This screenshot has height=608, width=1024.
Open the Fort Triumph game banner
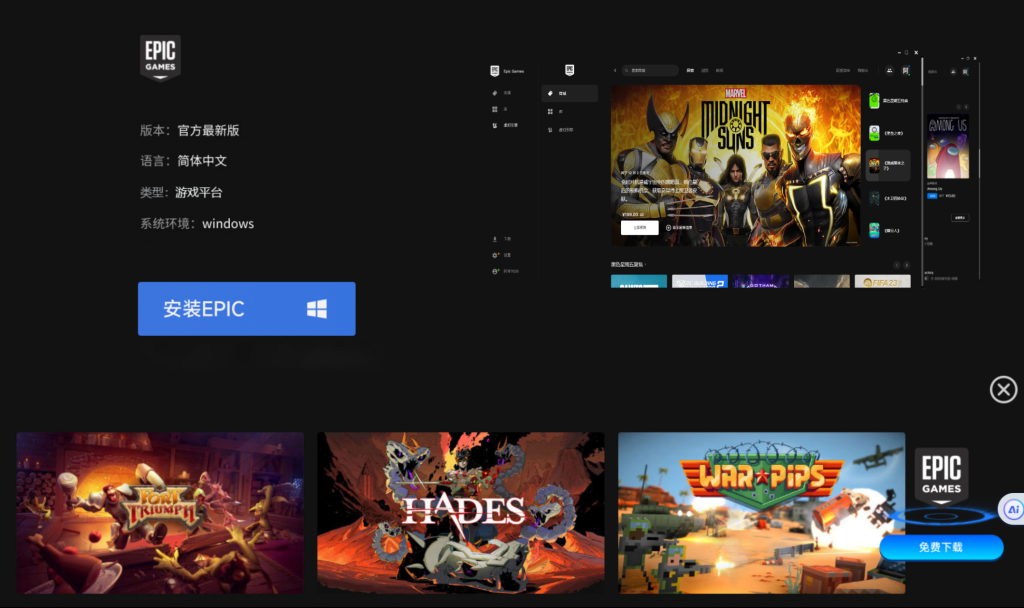(x=160, y=513)
